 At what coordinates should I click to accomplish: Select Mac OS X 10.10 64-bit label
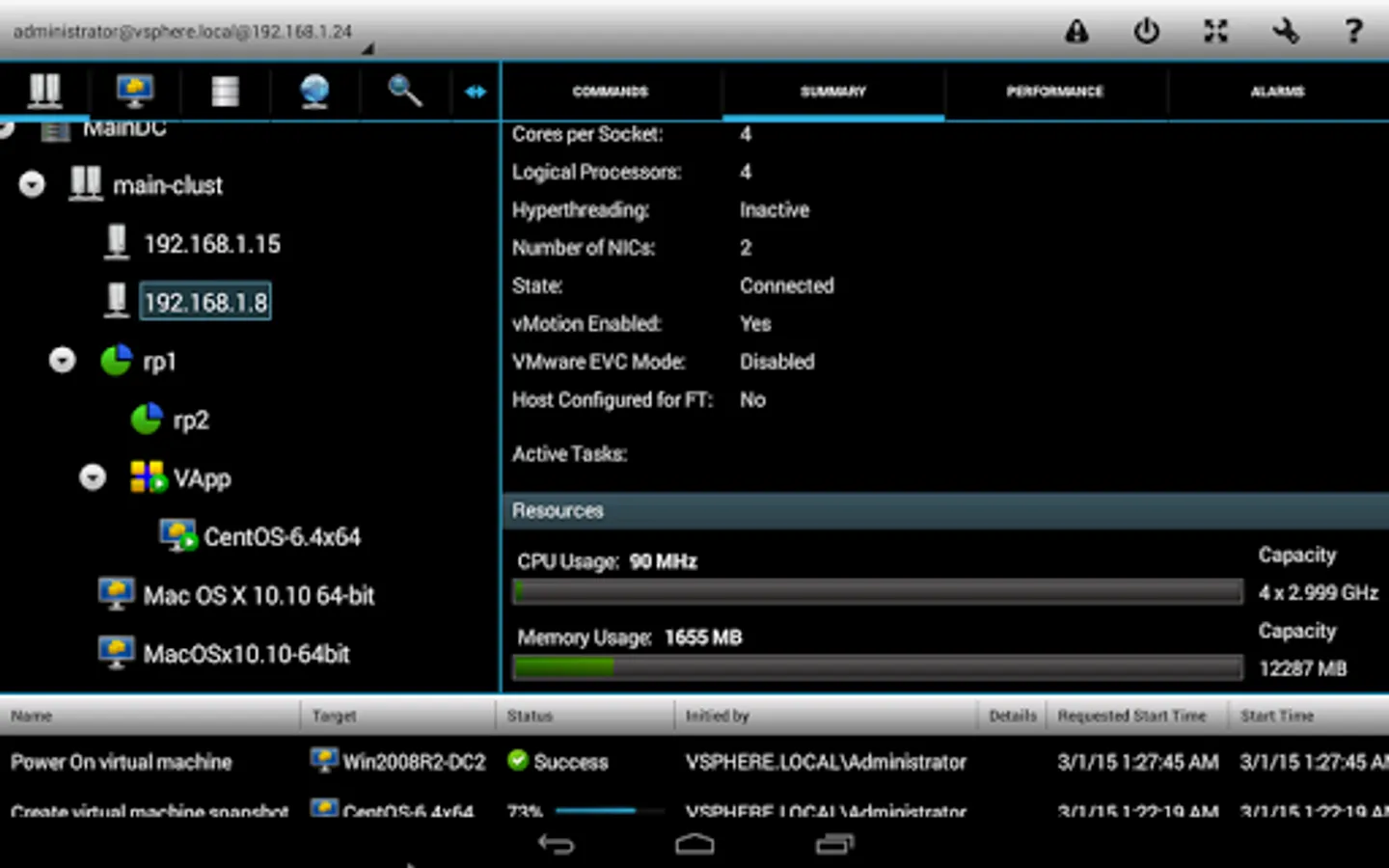point(259,596)
